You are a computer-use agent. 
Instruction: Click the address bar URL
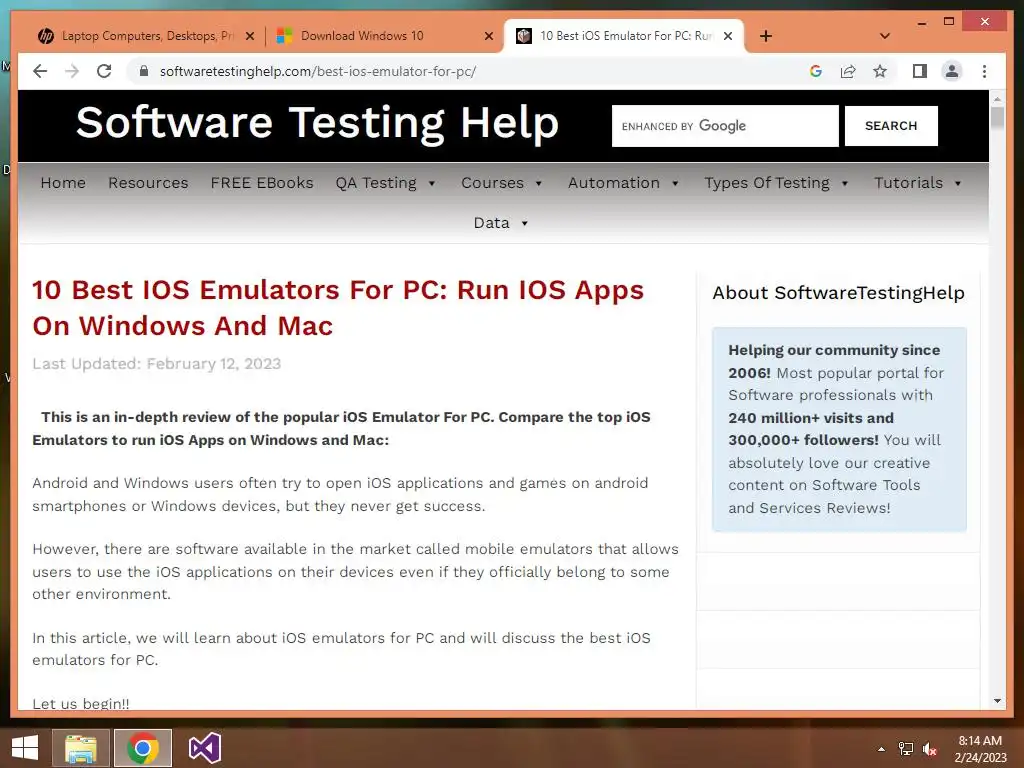click(x=318, y=71)
